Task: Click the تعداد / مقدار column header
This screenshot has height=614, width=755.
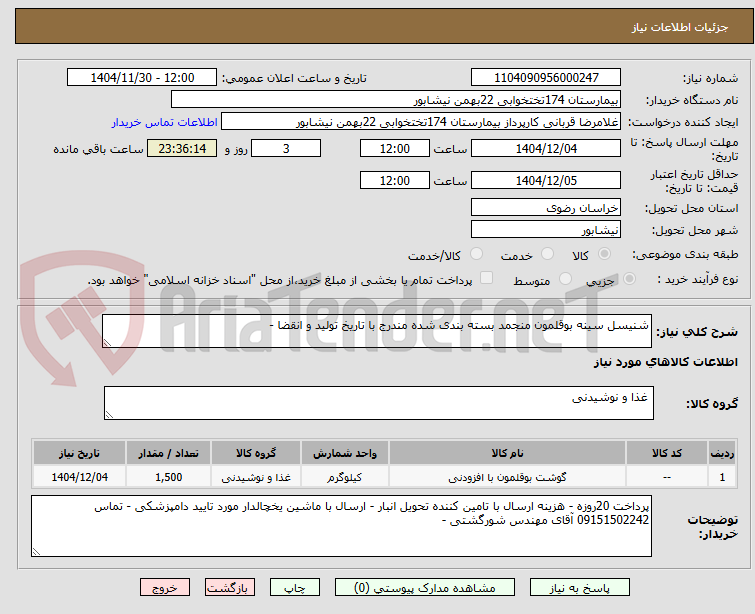Action: click(x=169, y=453)
